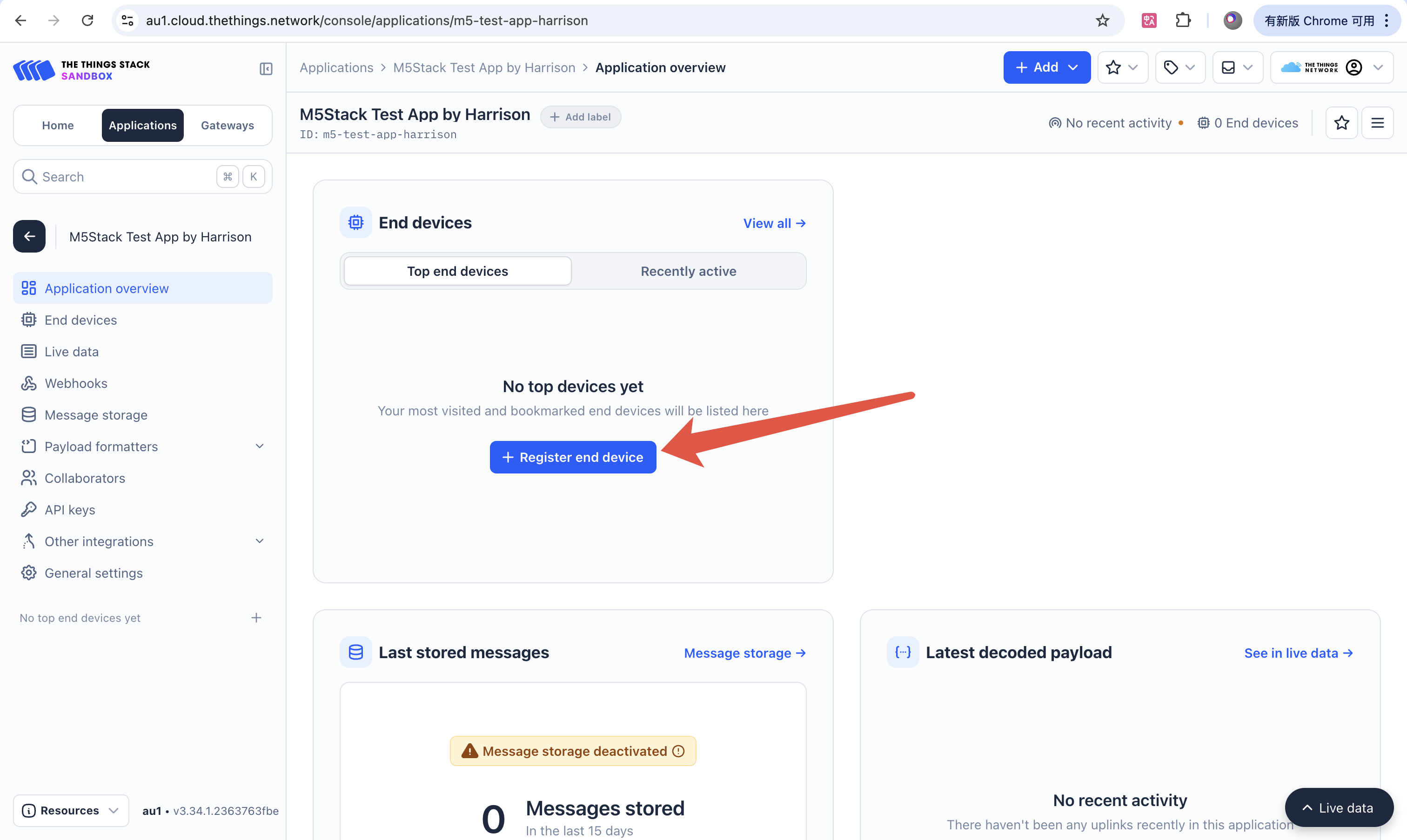The image size is (1407, 840).
Task: Switch to the Home tab
Action: (58, 125)
